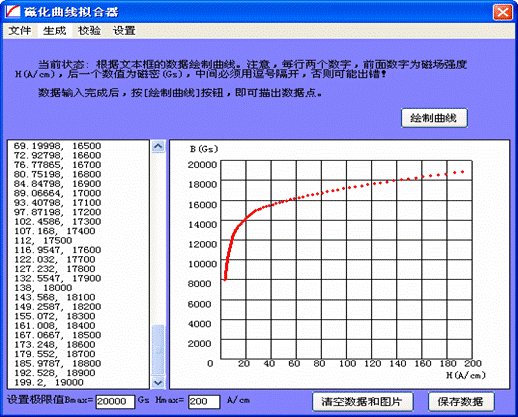
Task: Open the 设置 menu
Action: (124, 31)
